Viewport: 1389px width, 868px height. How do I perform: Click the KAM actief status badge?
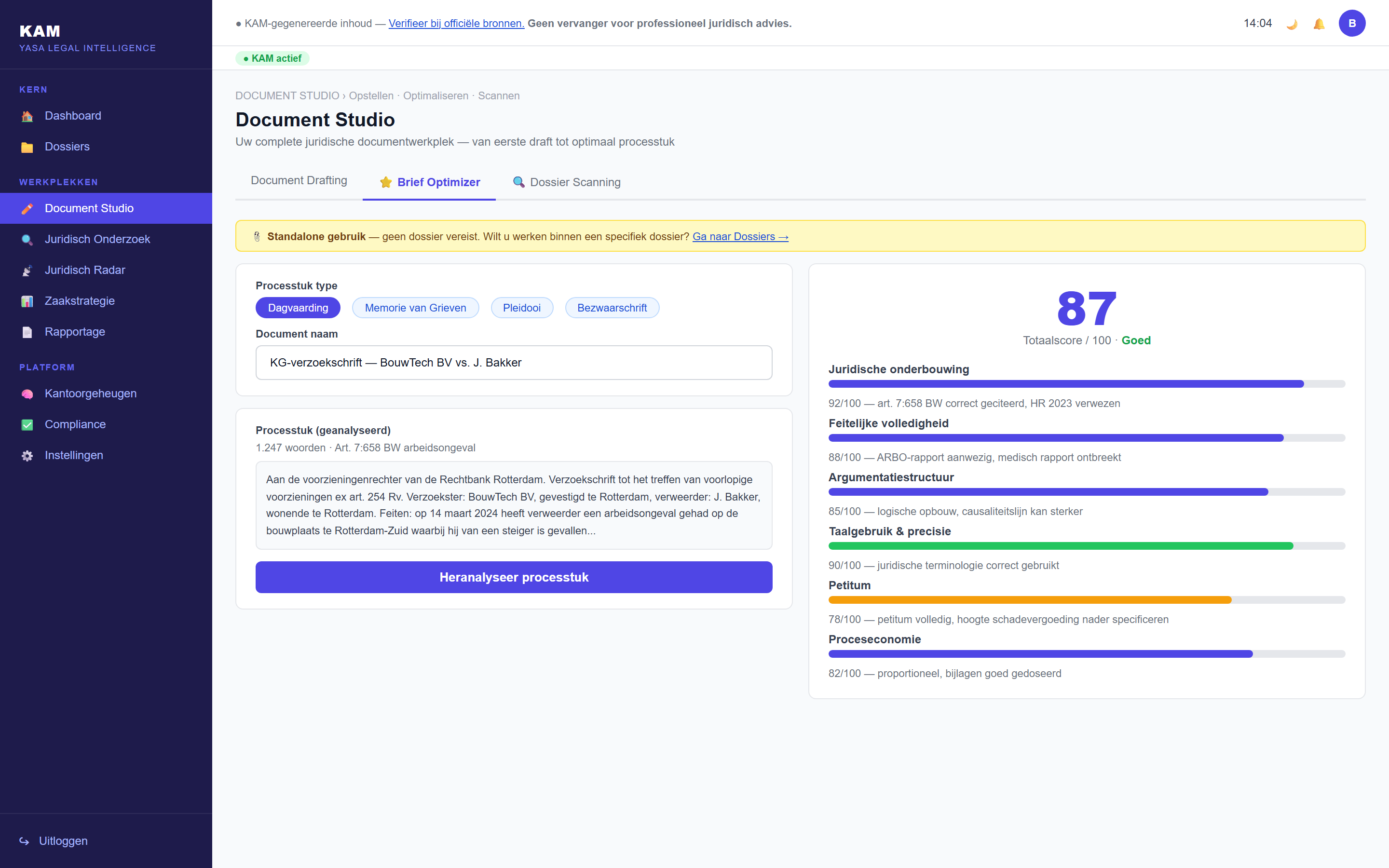point(272,58)
